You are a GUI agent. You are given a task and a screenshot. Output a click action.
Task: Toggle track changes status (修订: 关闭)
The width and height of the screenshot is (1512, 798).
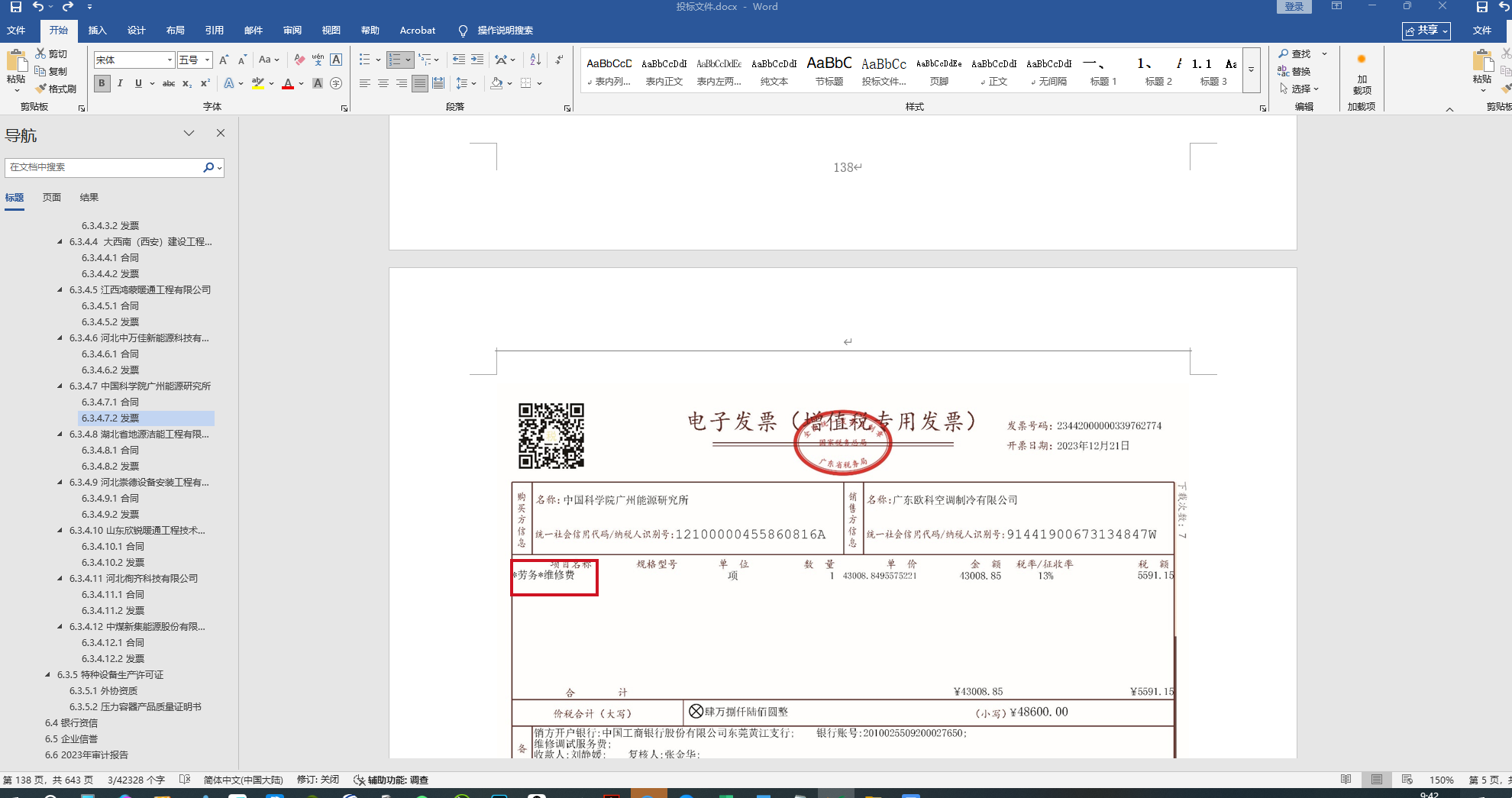[318, 780]
